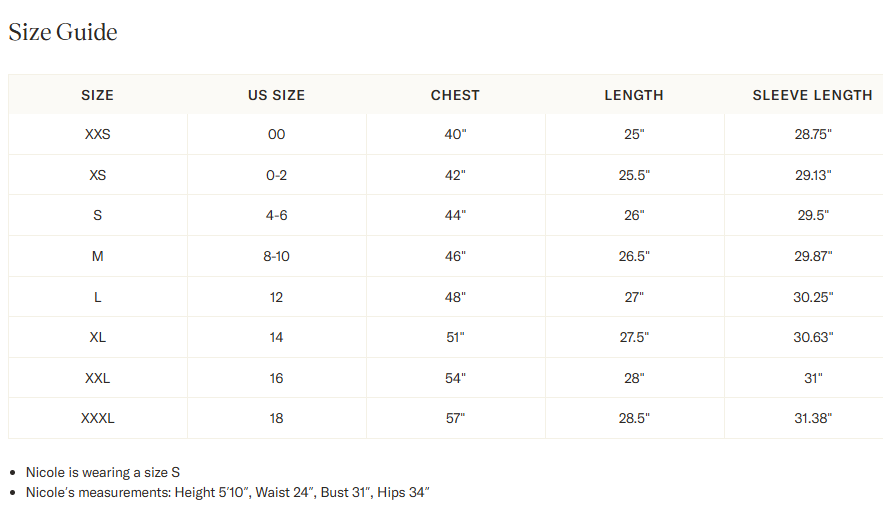883x525 pixels.
Task: Click the 31.38" sleeve length value
Action: click(x=812, y=418)
